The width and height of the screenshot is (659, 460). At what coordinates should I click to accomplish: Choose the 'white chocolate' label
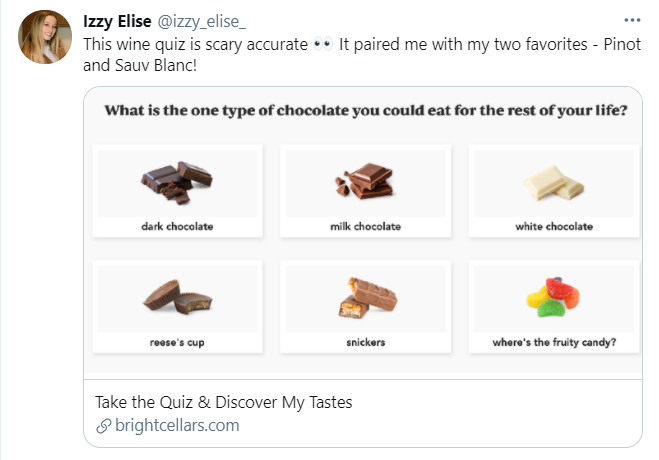coord(553,227)
